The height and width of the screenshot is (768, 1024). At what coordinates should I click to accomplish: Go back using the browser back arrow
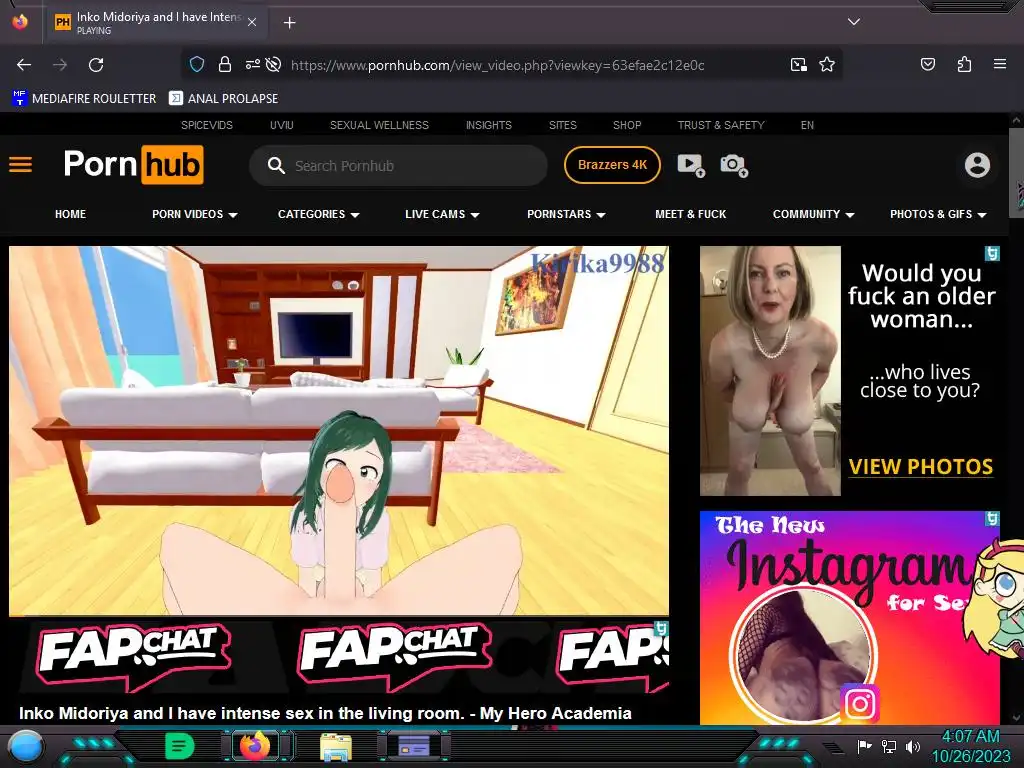24,65
